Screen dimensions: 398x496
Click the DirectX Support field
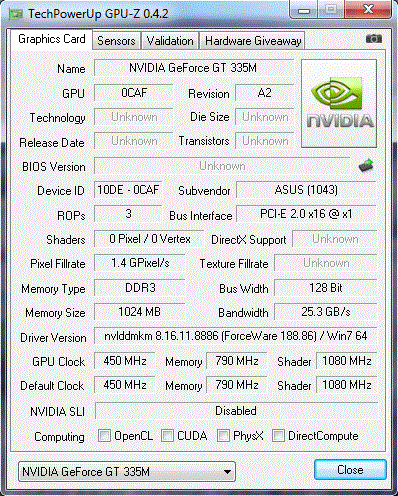pos(335,239)
